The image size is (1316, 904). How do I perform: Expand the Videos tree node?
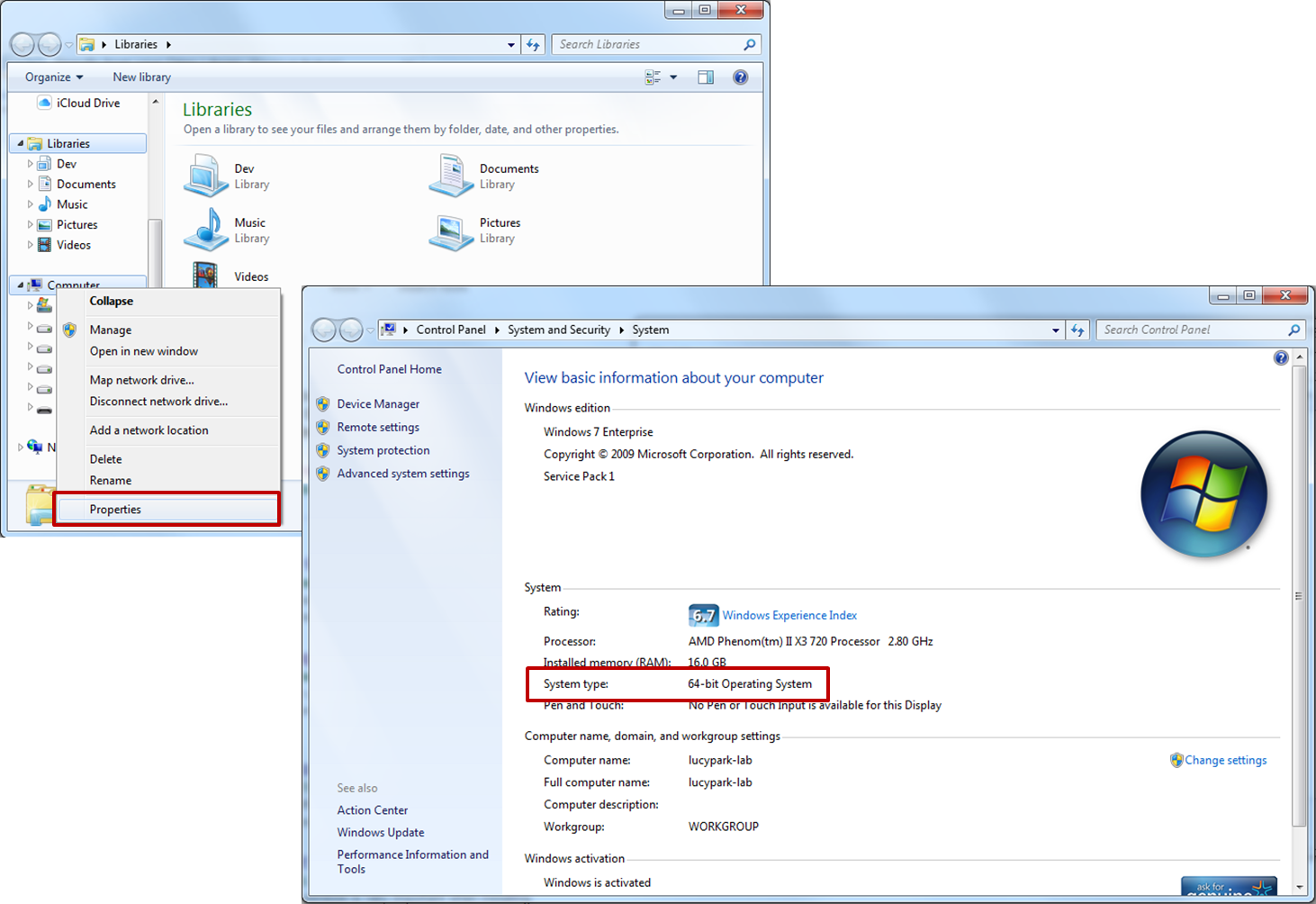point(31,245)
